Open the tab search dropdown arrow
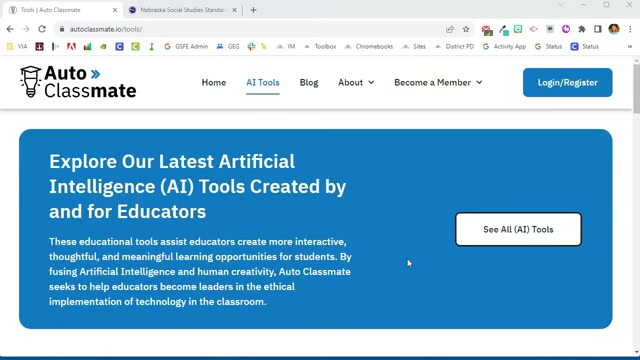Screen dimensions: 640x360 click(560, 4)
